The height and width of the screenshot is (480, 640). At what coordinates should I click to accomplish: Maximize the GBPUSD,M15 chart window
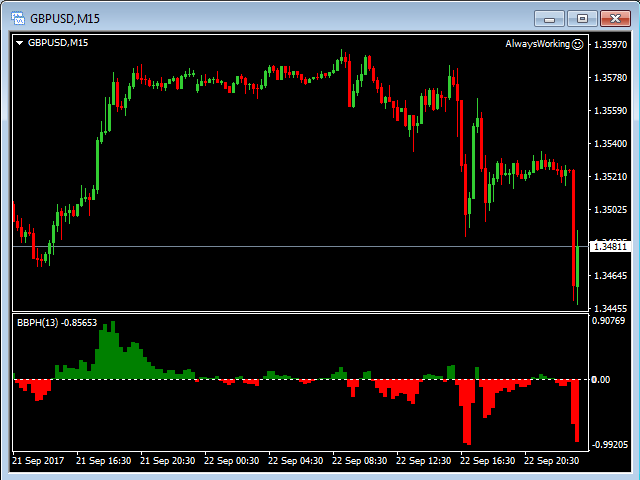[x=583, y=18]
